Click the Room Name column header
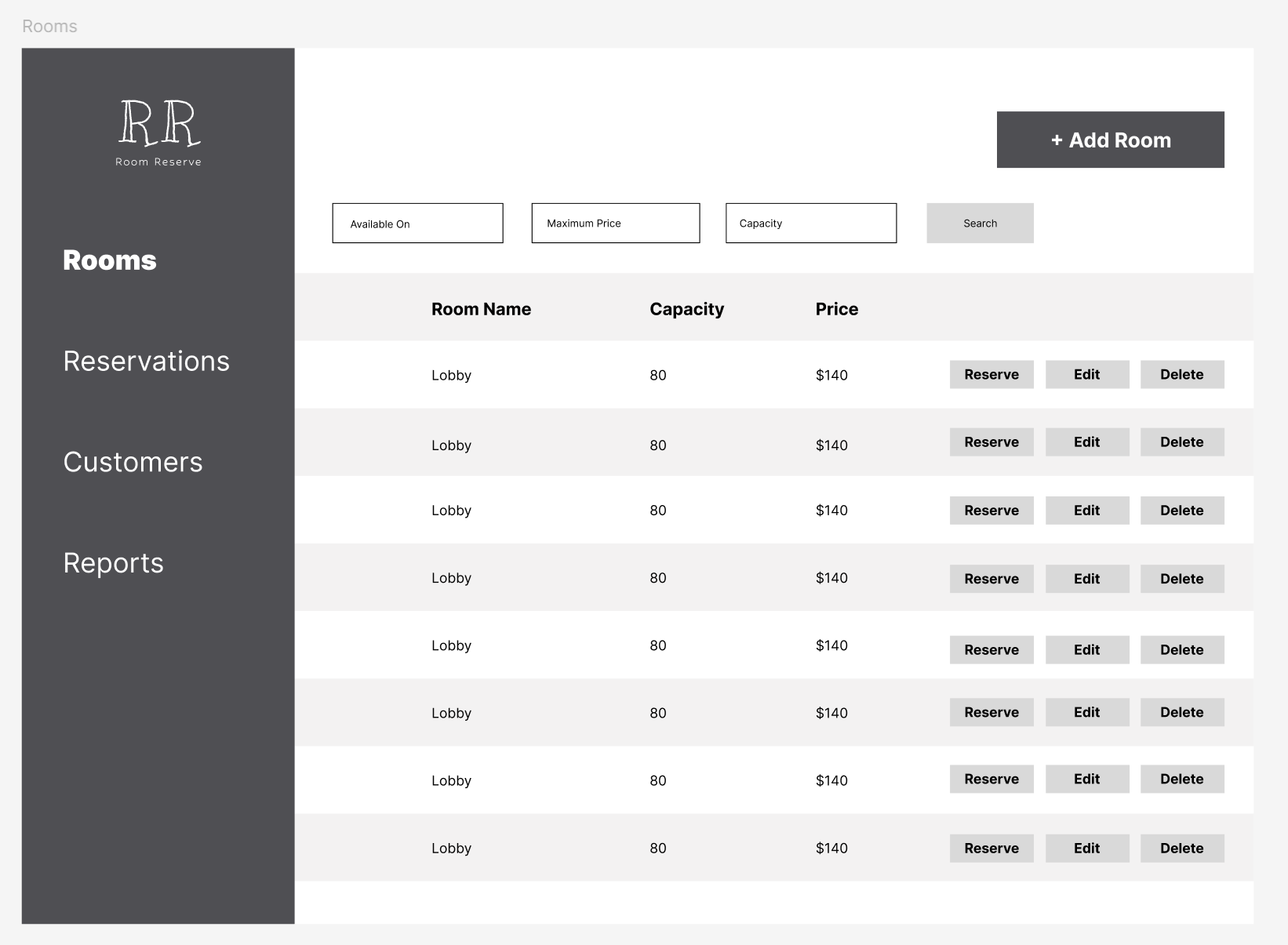This screenshot has height=945, width=1288. (x=481, y=308)
